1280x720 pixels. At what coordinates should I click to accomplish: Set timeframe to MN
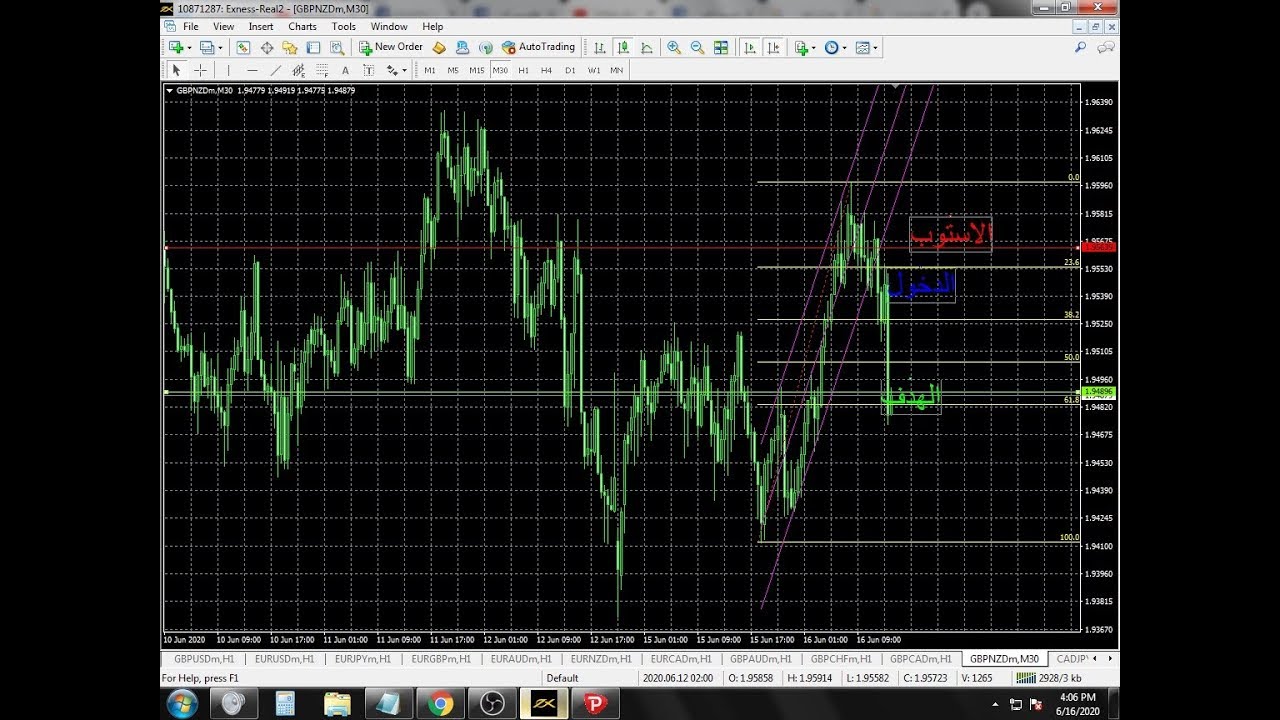tap(617, 70)
